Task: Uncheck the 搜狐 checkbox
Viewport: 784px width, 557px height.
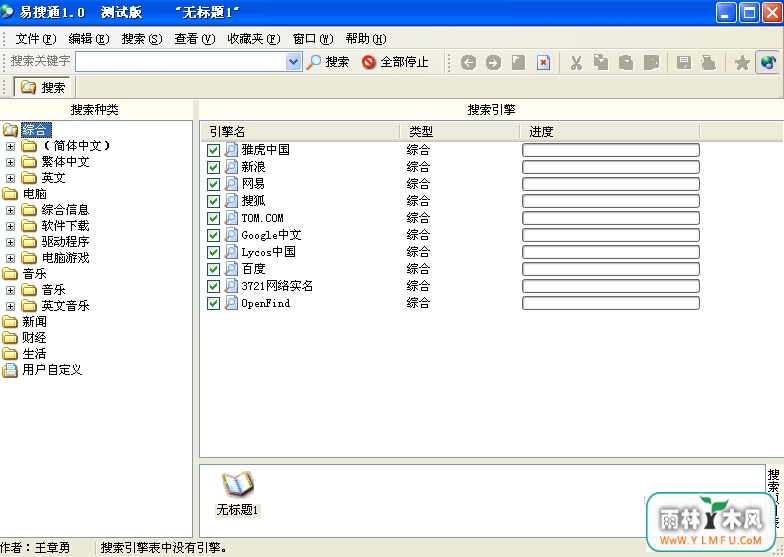Action: (x=214, y=201)
